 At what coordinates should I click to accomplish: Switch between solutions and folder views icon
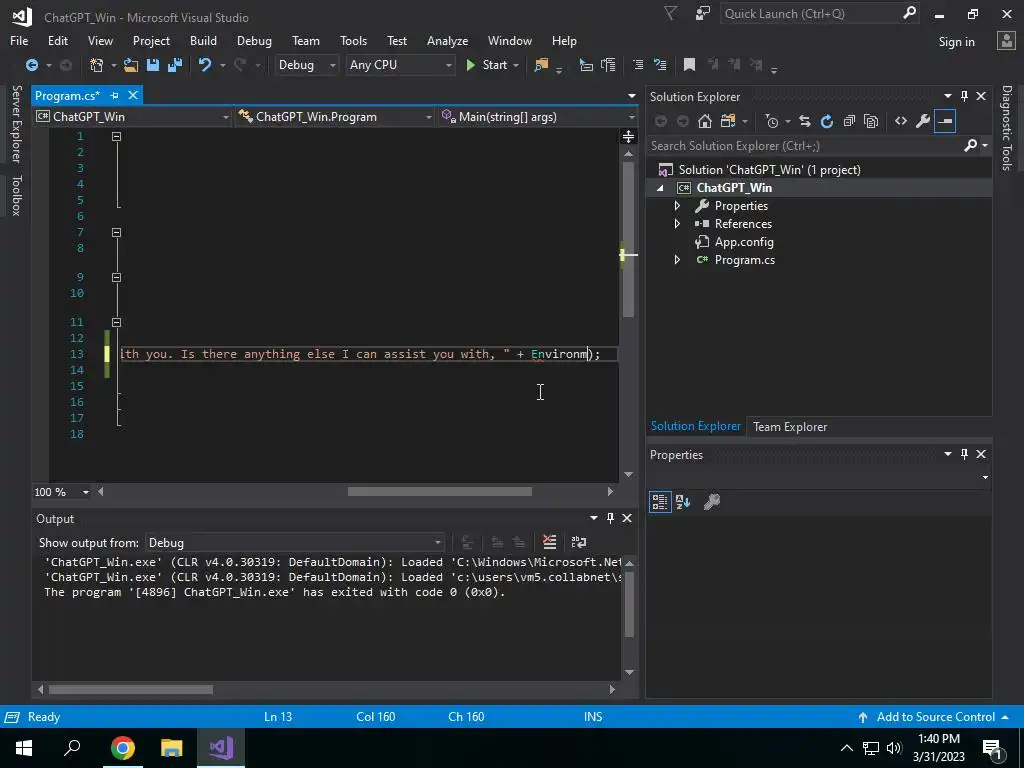tap(728, 121)
